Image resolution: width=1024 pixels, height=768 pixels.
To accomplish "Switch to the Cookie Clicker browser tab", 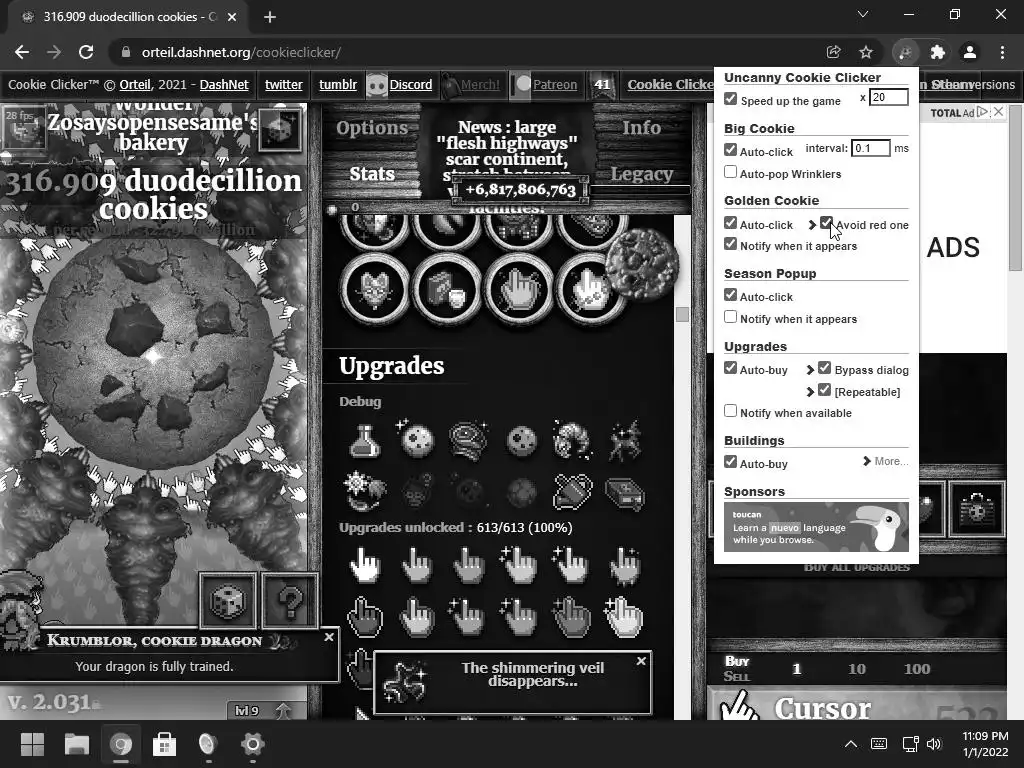I will pyautogui.click(x=129, y=17).
